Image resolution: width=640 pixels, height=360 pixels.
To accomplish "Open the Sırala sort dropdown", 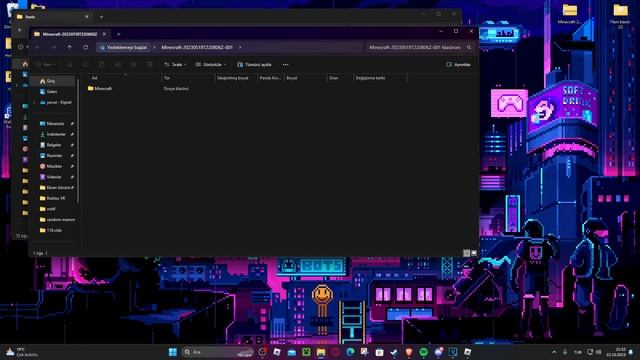I will [x=175, y=64].
